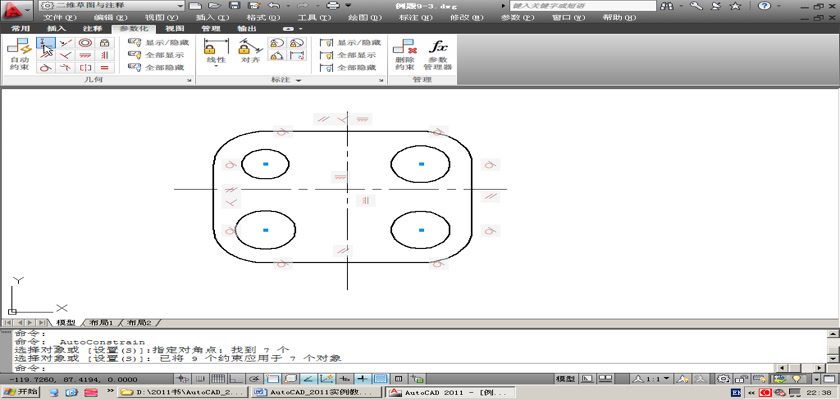Open the annotation scale 1:1 dropdown
Image resolution: width=840 pixels, height=400 pixels.
click(x=652, y=379)
